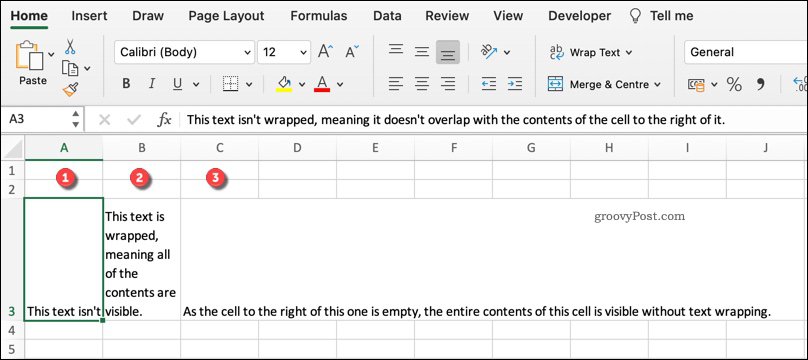The width and height of the screenshot is (808, 360).
Task: Open the Developer tab
Action: 579,16
